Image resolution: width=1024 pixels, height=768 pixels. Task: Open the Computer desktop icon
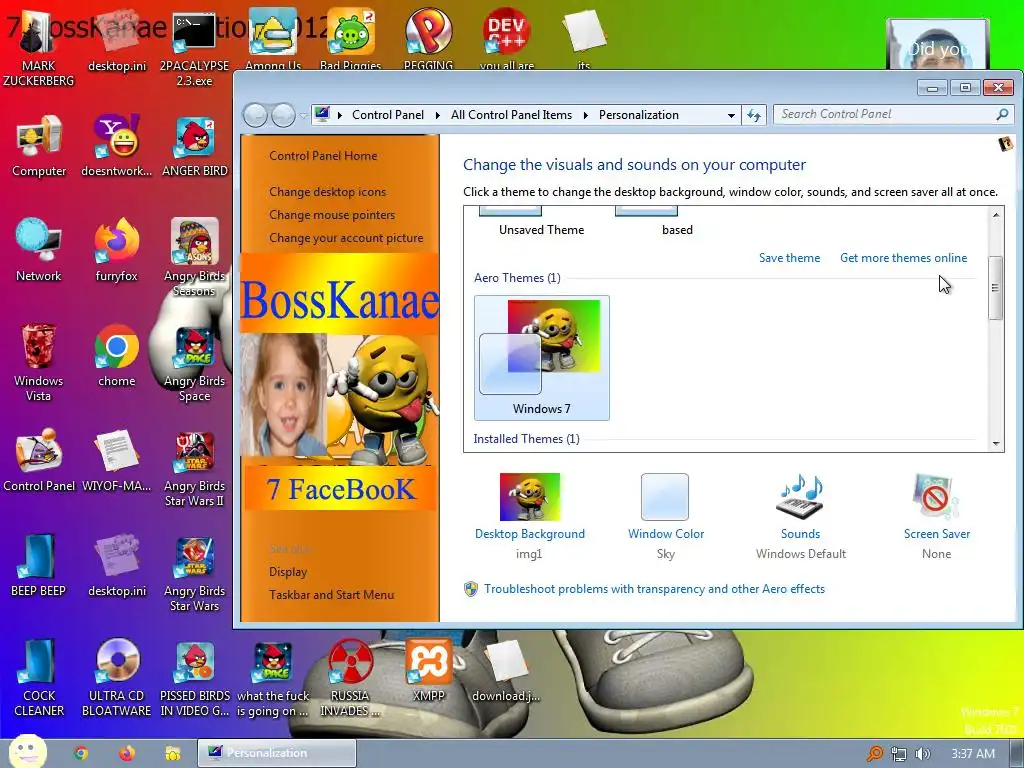click(x=39, y=147)
